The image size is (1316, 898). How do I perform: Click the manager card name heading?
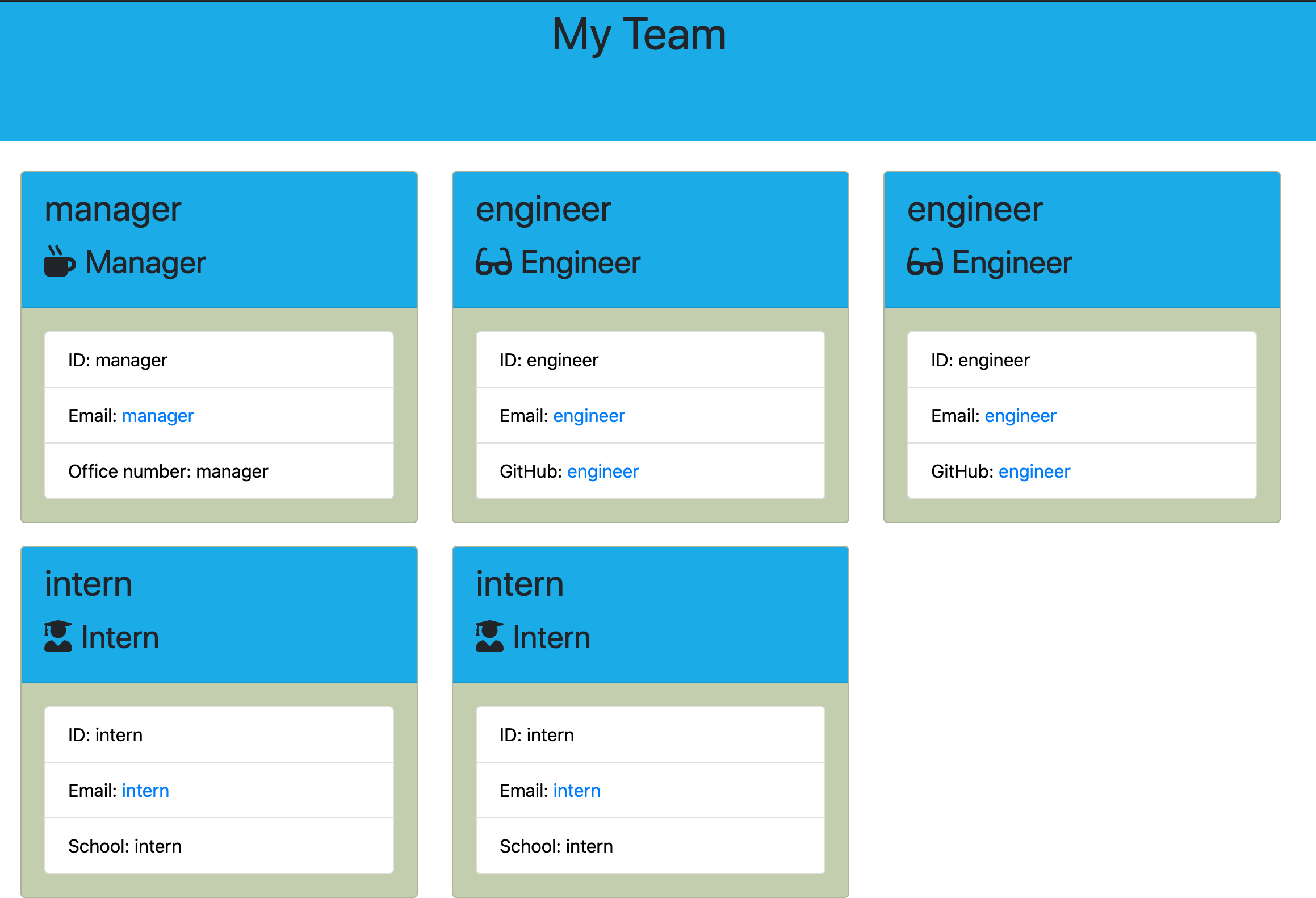(113, 210)
